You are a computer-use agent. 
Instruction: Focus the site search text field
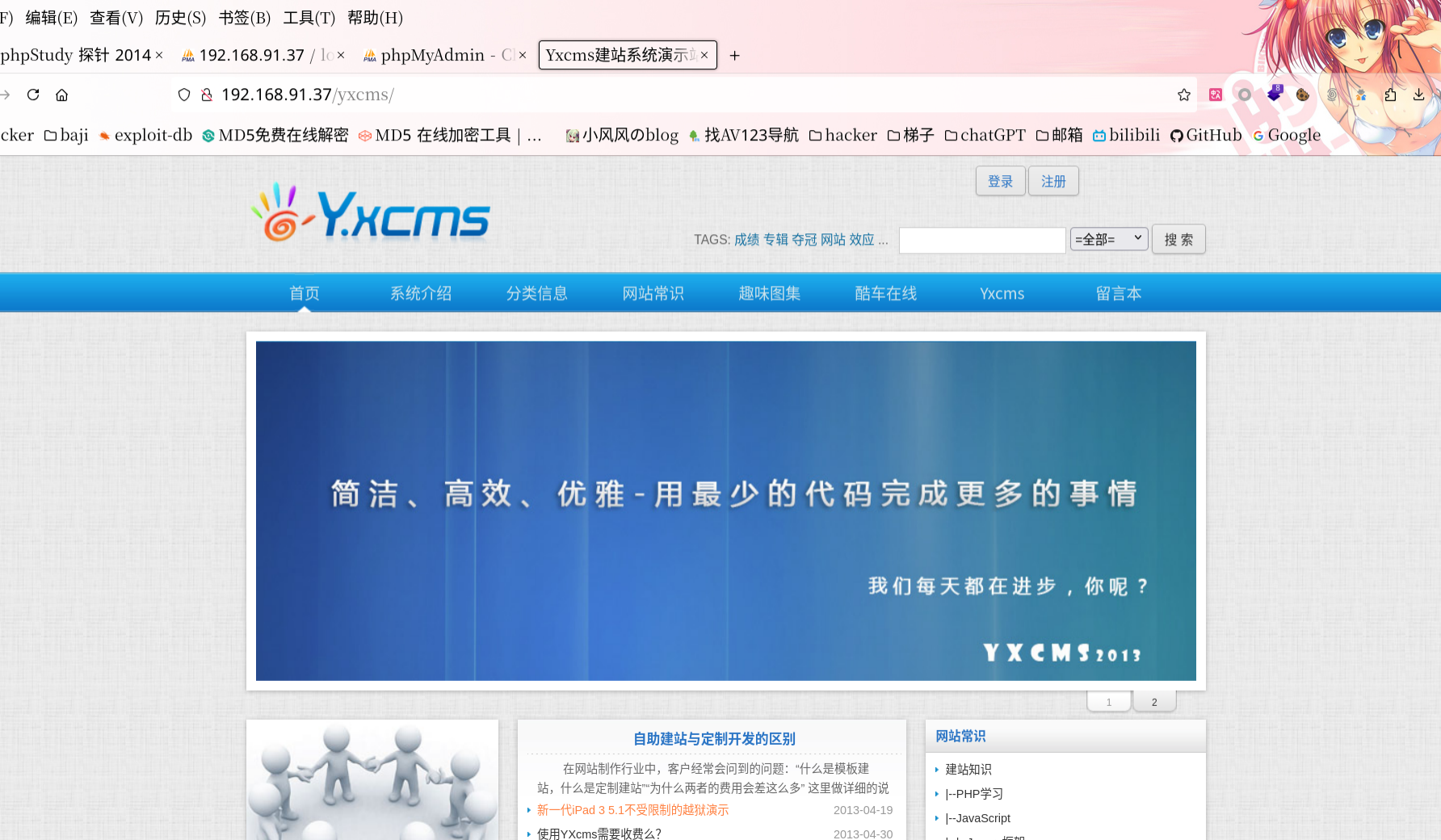[x=982, y=240]
